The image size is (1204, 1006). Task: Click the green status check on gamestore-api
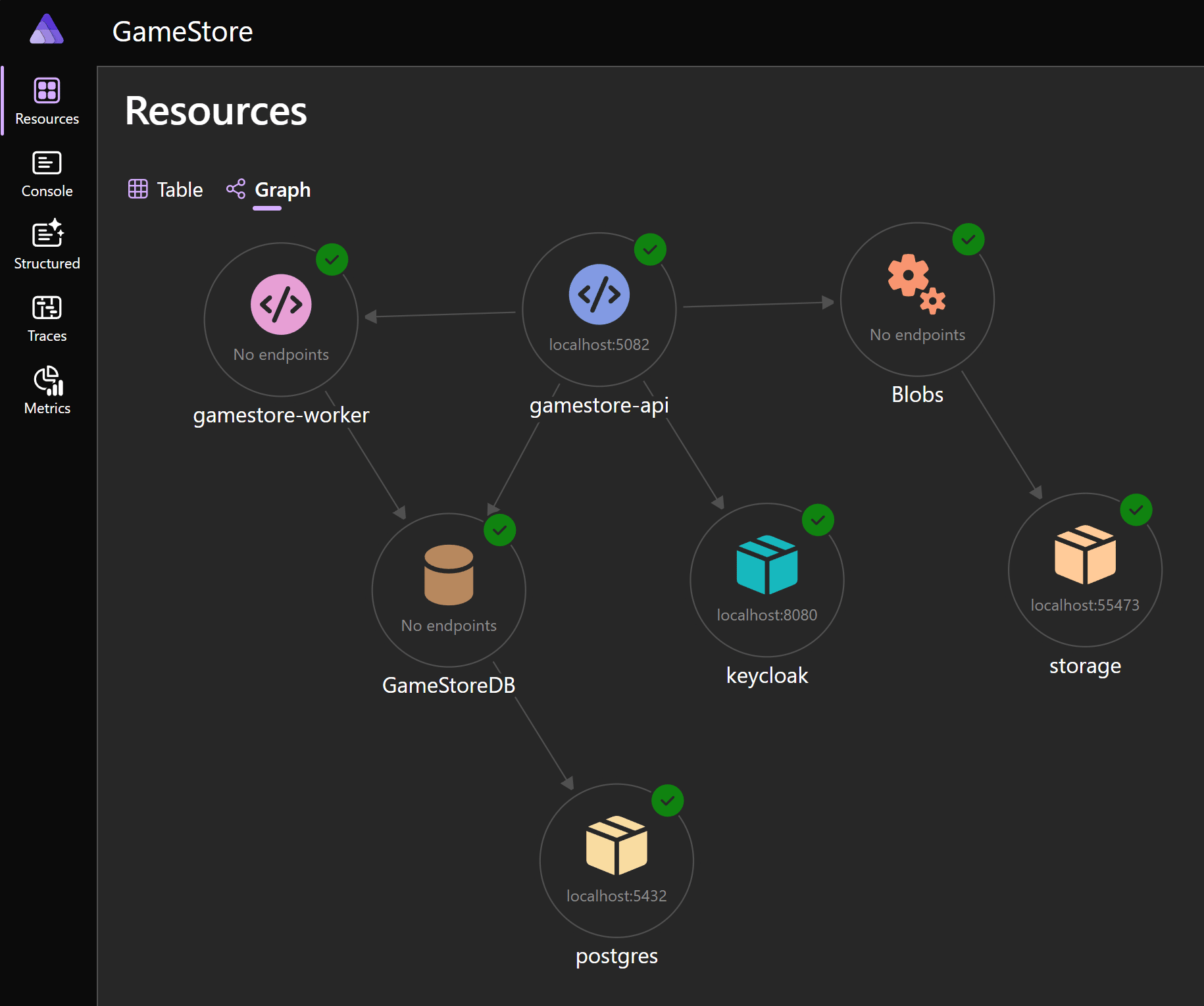pos(650,249)
